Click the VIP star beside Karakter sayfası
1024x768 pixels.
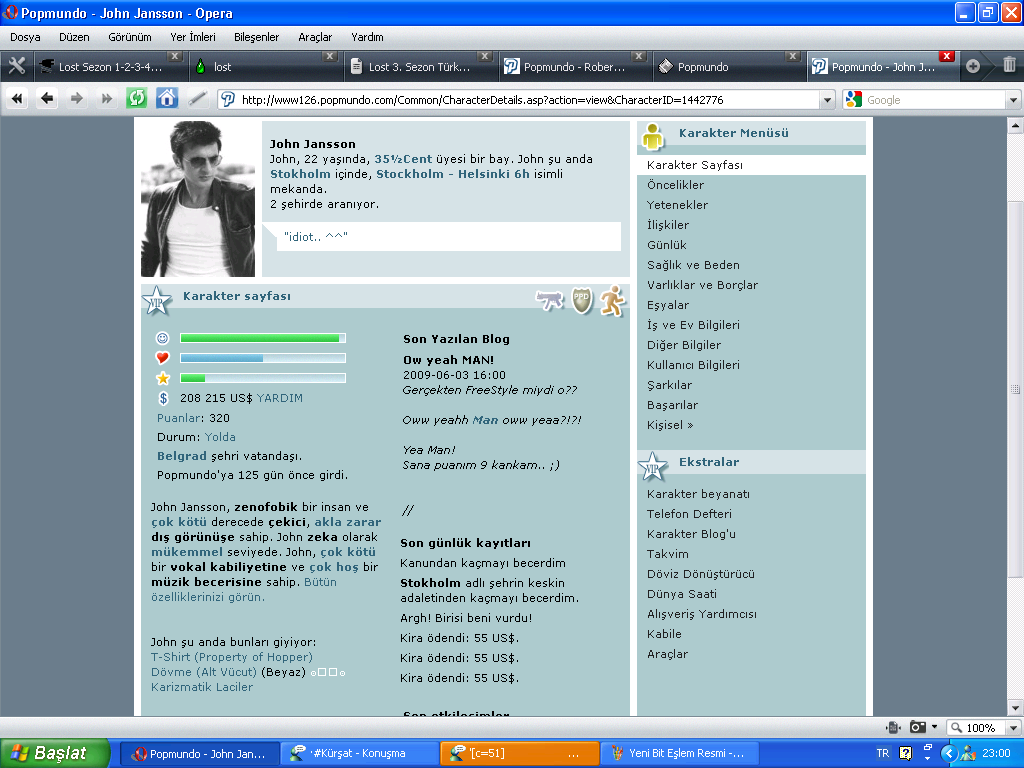click(x=157, y=301)
